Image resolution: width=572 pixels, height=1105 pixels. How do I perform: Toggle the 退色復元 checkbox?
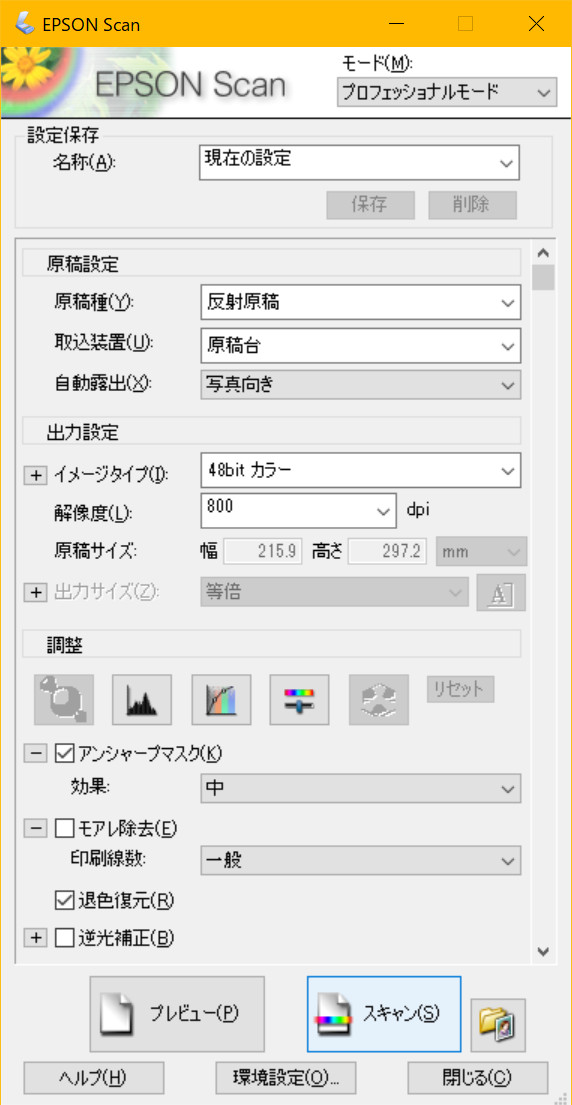(63, 899)
